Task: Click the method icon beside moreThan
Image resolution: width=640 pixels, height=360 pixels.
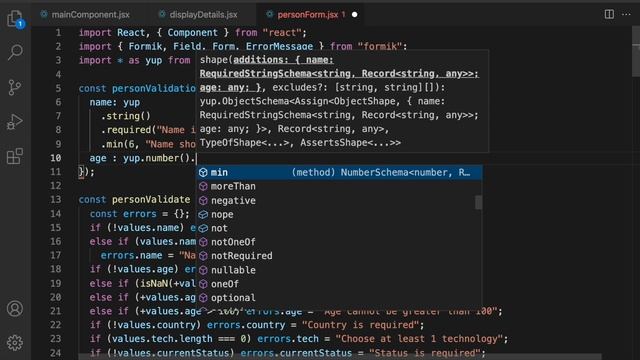Action: pyautogui.click(x=203, y=186)
